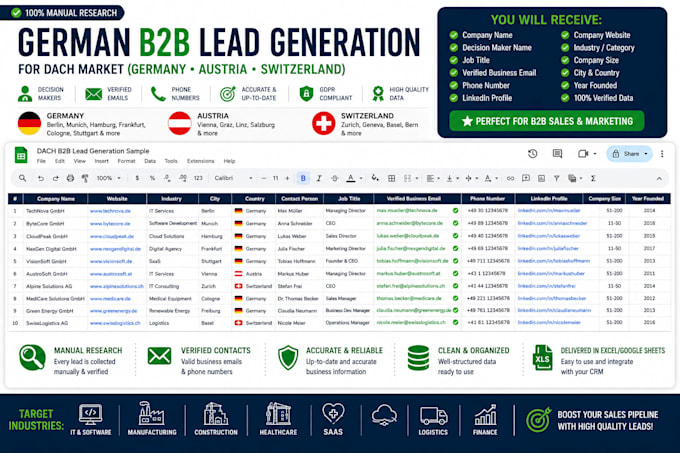The width and height of the screenshot is (680, 453).
Task: Open the merge cells dropdown arrow
Action: coord(417,178)
